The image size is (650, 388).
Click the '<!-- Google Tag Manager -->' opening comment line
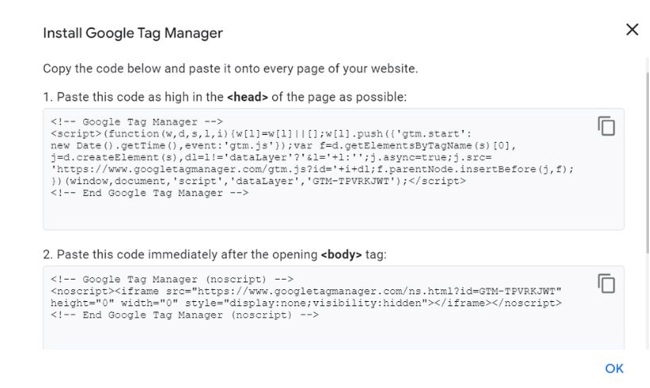point(137,122)
